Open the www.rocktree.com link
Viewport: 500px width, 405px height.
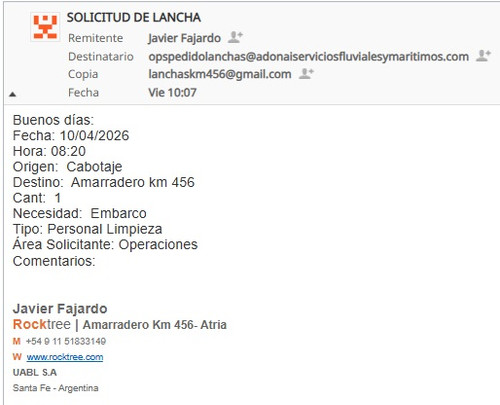(x=65, y=357)
